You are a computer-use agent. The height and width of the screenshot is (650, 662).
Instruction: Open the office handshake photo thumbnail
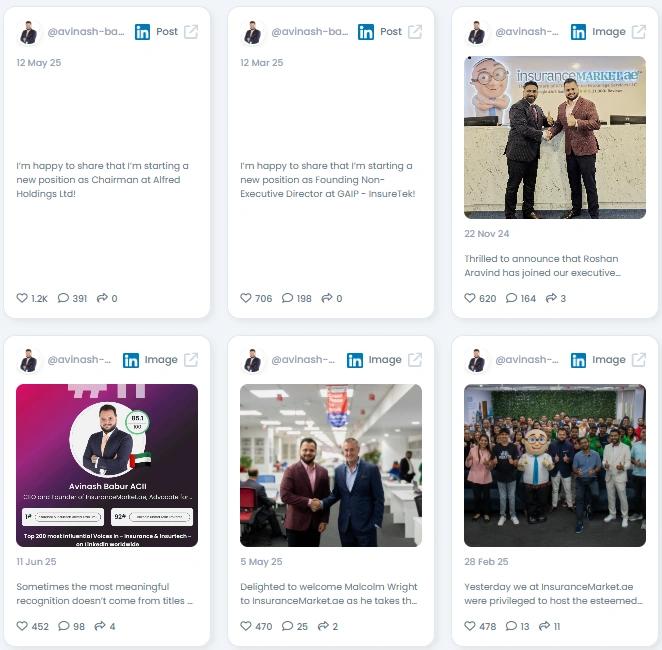[331, 466]
